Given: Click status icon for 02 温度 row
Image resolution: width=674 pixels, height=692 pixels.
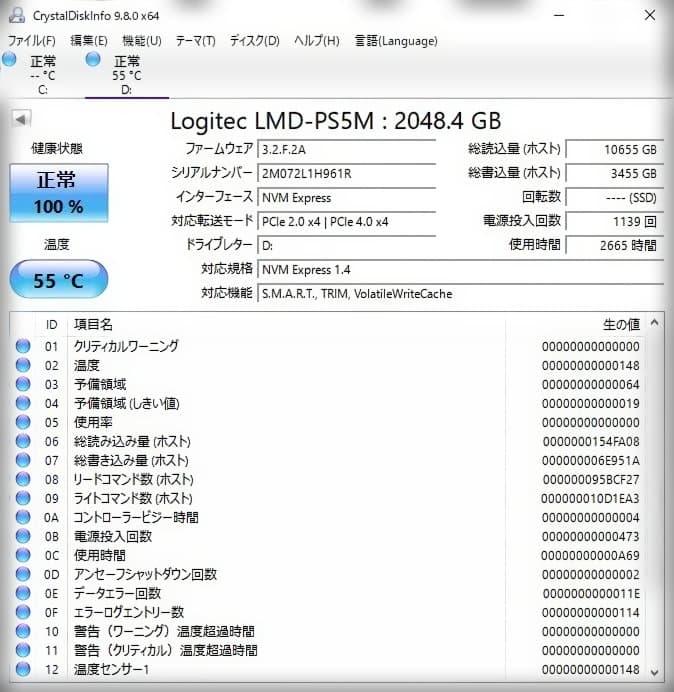Looking at the screenshot, I should (23, 365).
